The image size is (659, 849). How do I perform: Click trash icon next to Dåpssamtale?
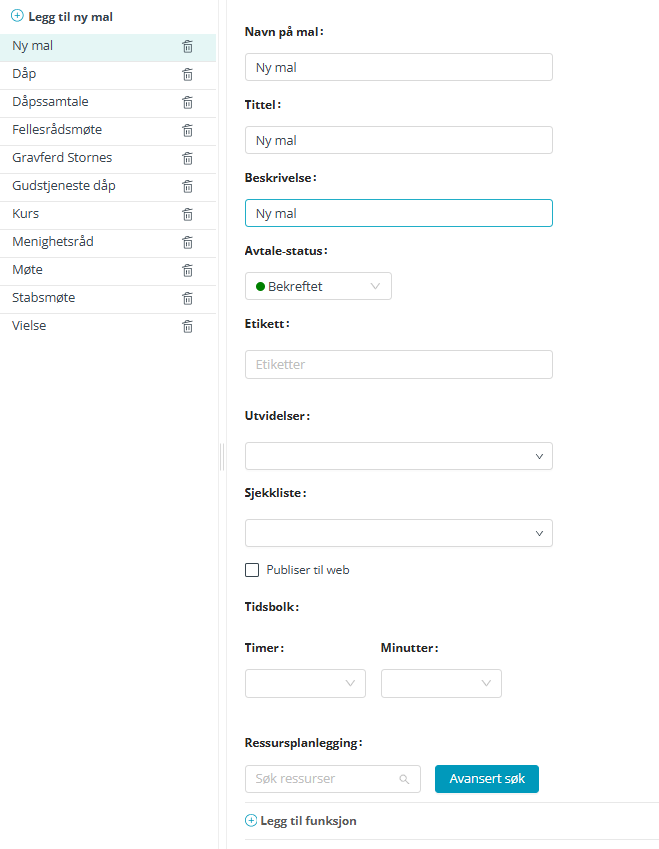coord(187,102)
